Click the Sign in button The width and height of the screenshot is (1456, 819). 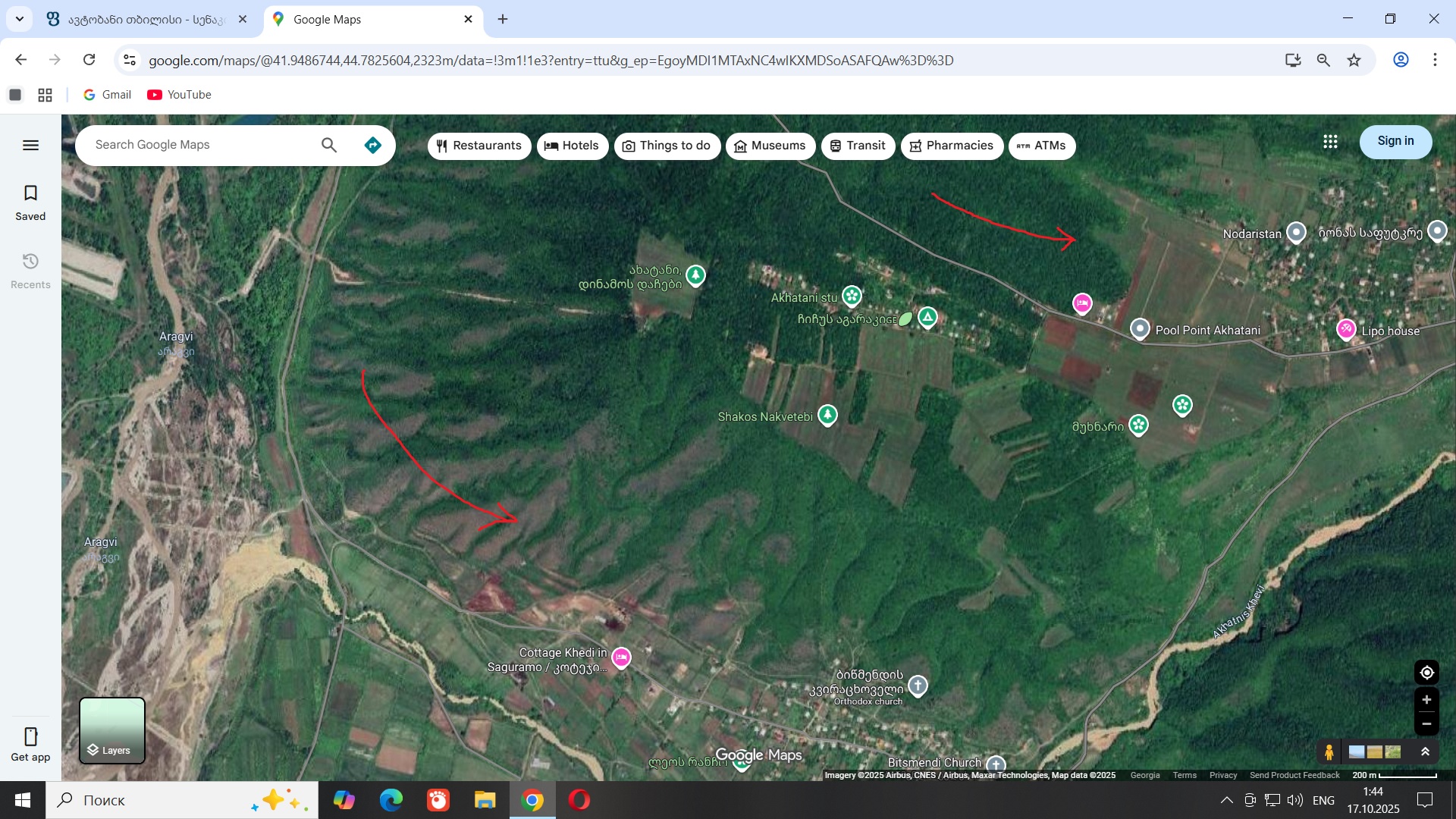1395,141
